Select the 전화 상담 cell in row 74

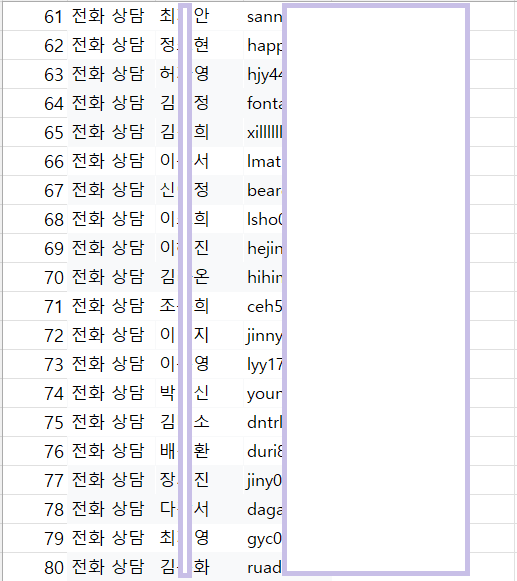[x=111, y=393]
